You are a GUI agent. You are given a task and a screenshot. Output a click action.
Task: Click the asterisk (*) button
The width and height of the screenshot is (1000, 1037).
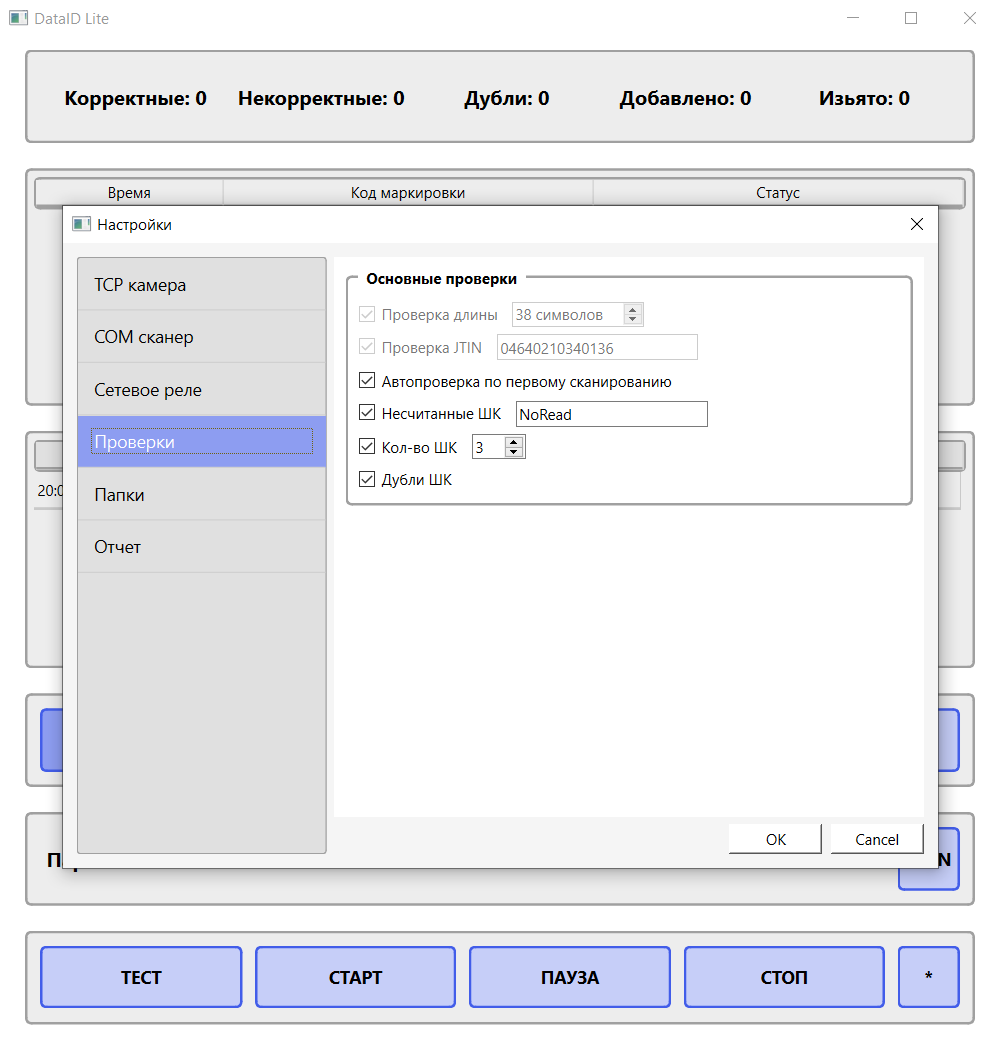(928, 977)
